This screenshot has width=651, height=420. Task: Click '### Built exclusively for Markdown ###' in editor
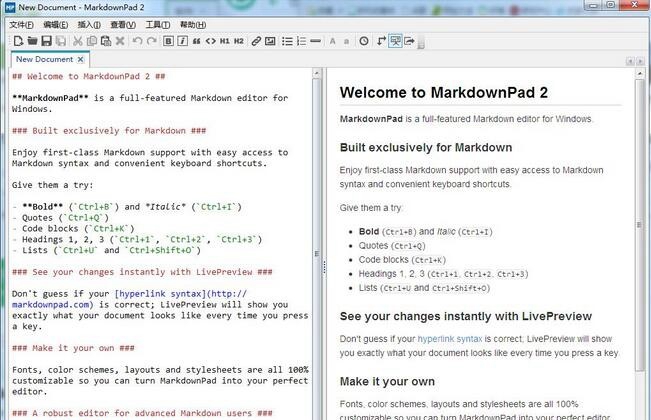(x=109, y=131)
